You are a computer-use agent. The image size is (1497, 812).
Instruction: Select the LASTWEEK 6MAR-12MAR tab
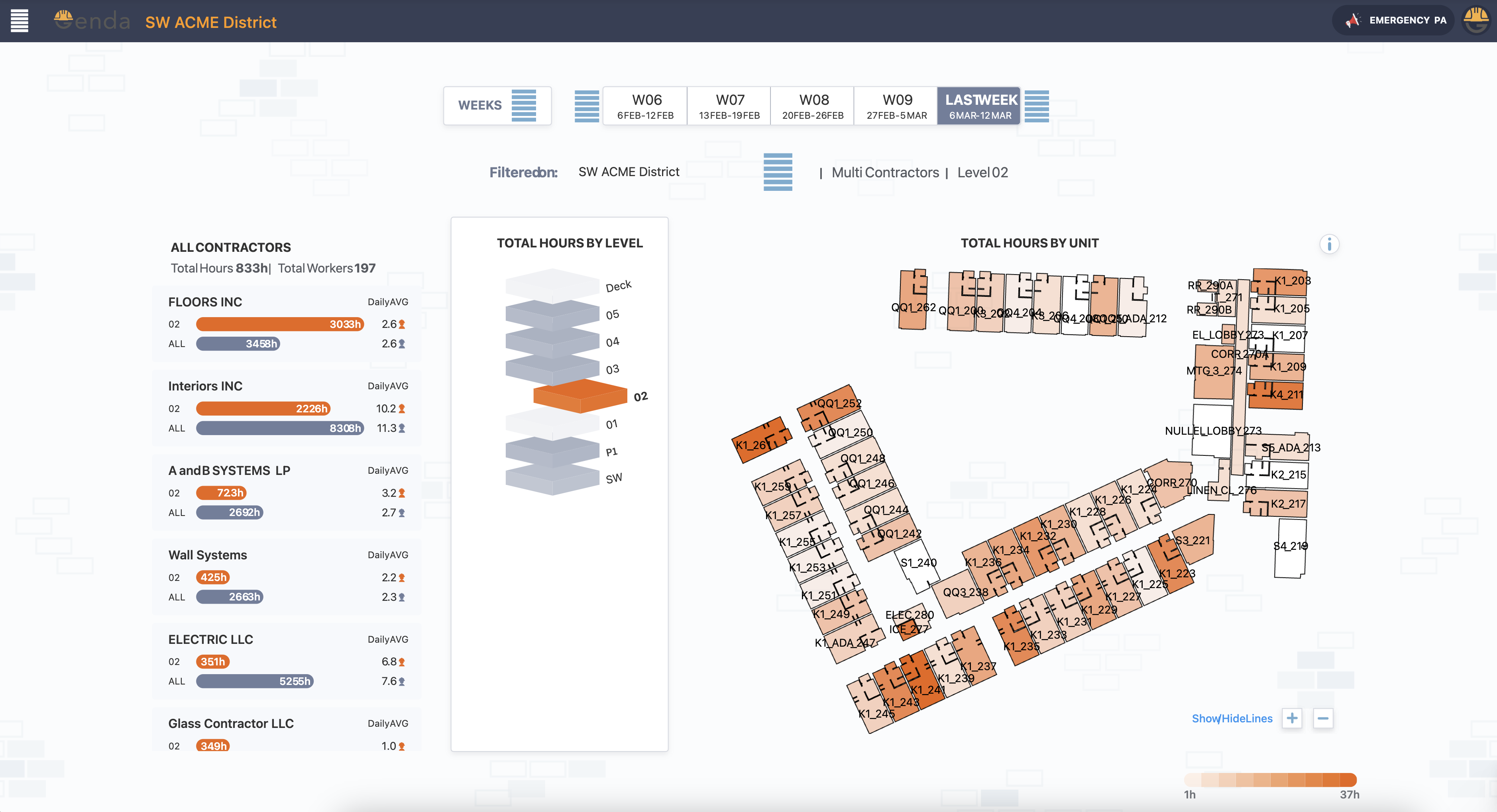point(980,106)
